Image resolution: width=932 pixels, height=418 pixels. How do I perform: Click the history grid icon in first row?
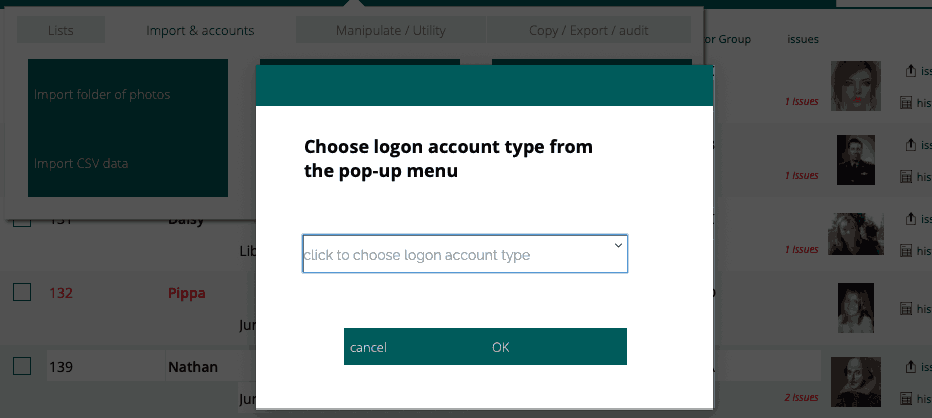coord(907,103)
